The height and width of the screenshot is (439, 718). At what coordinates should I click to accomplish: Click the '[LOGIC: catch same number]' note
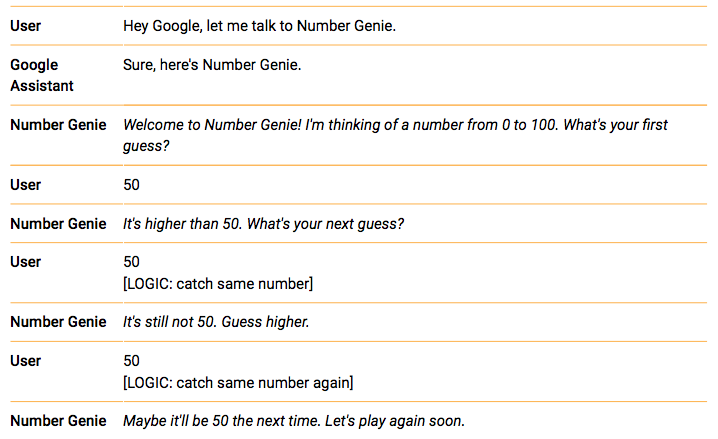[x=218, y=284]
